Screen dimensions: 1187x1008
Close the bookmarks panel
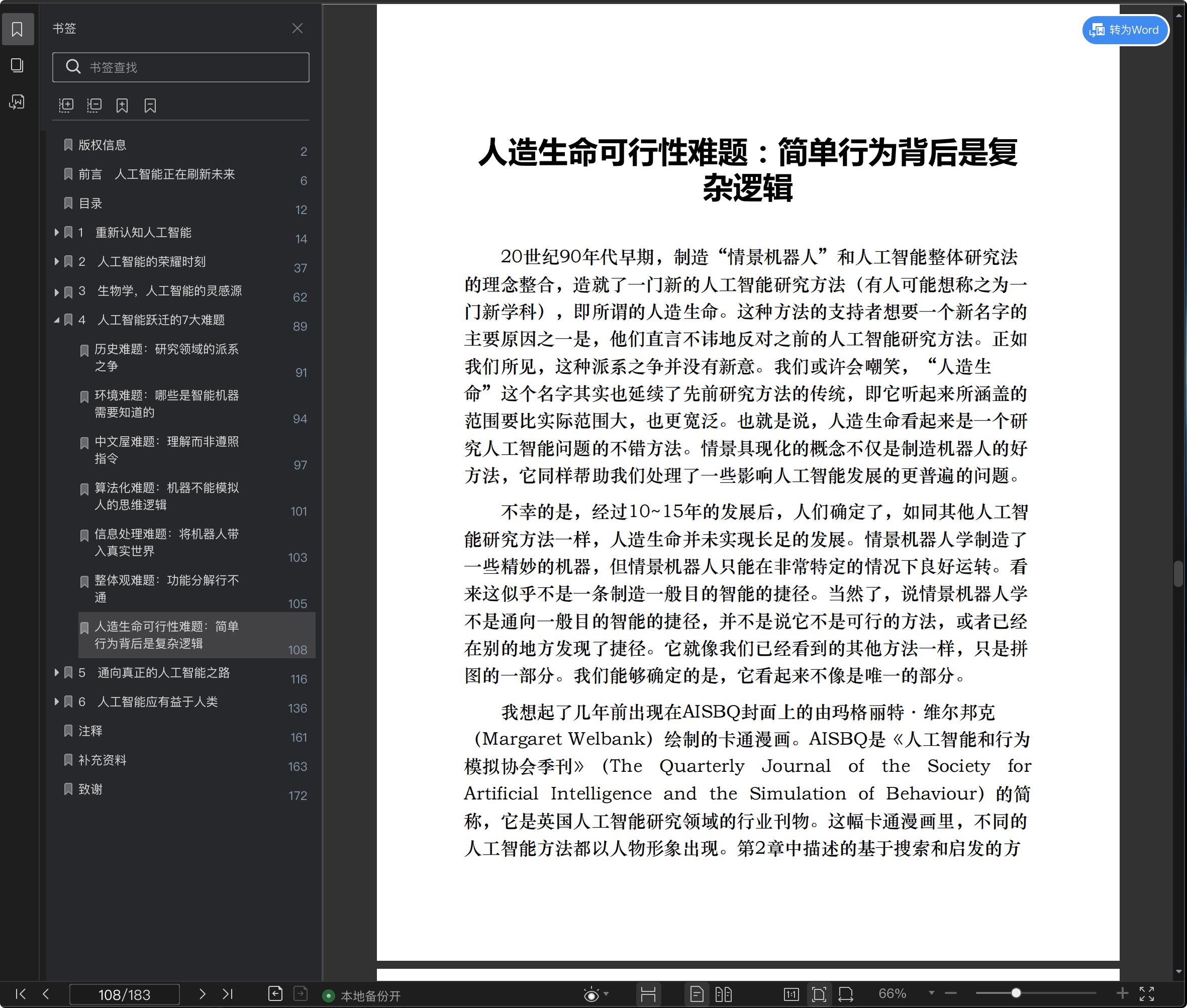pos(297,29)
